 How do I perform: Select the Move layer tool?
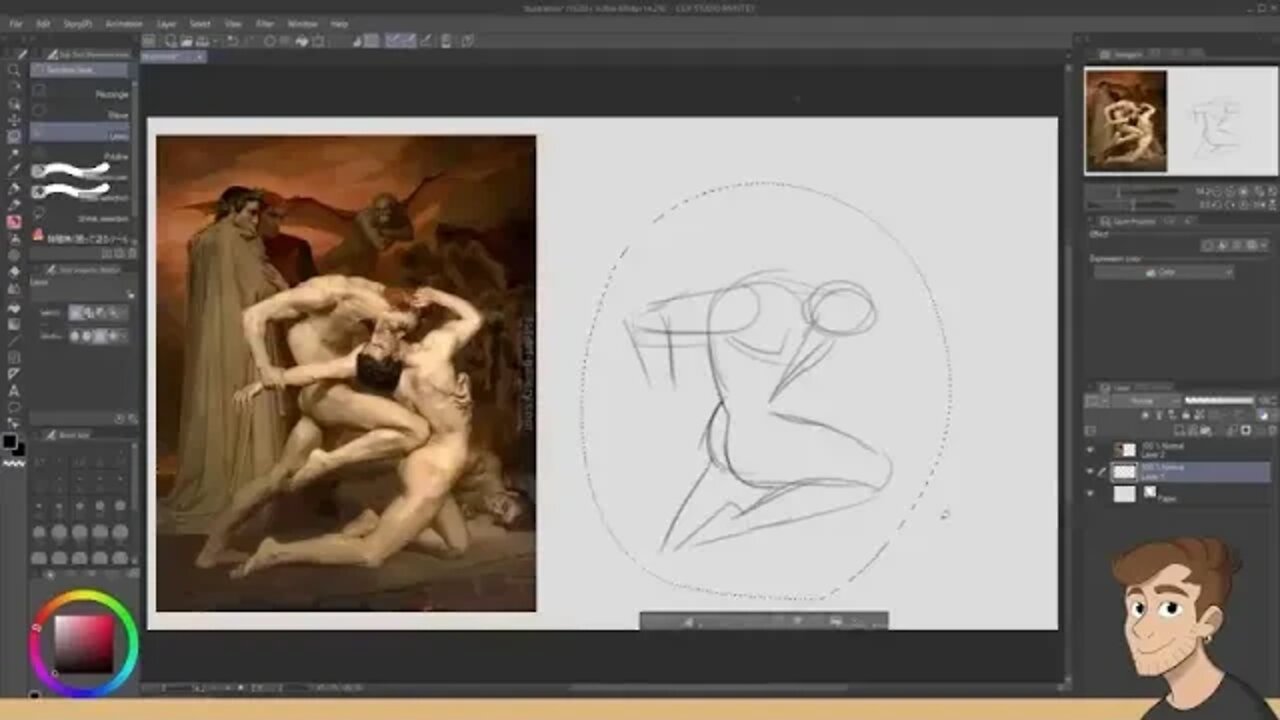[14, 120]
